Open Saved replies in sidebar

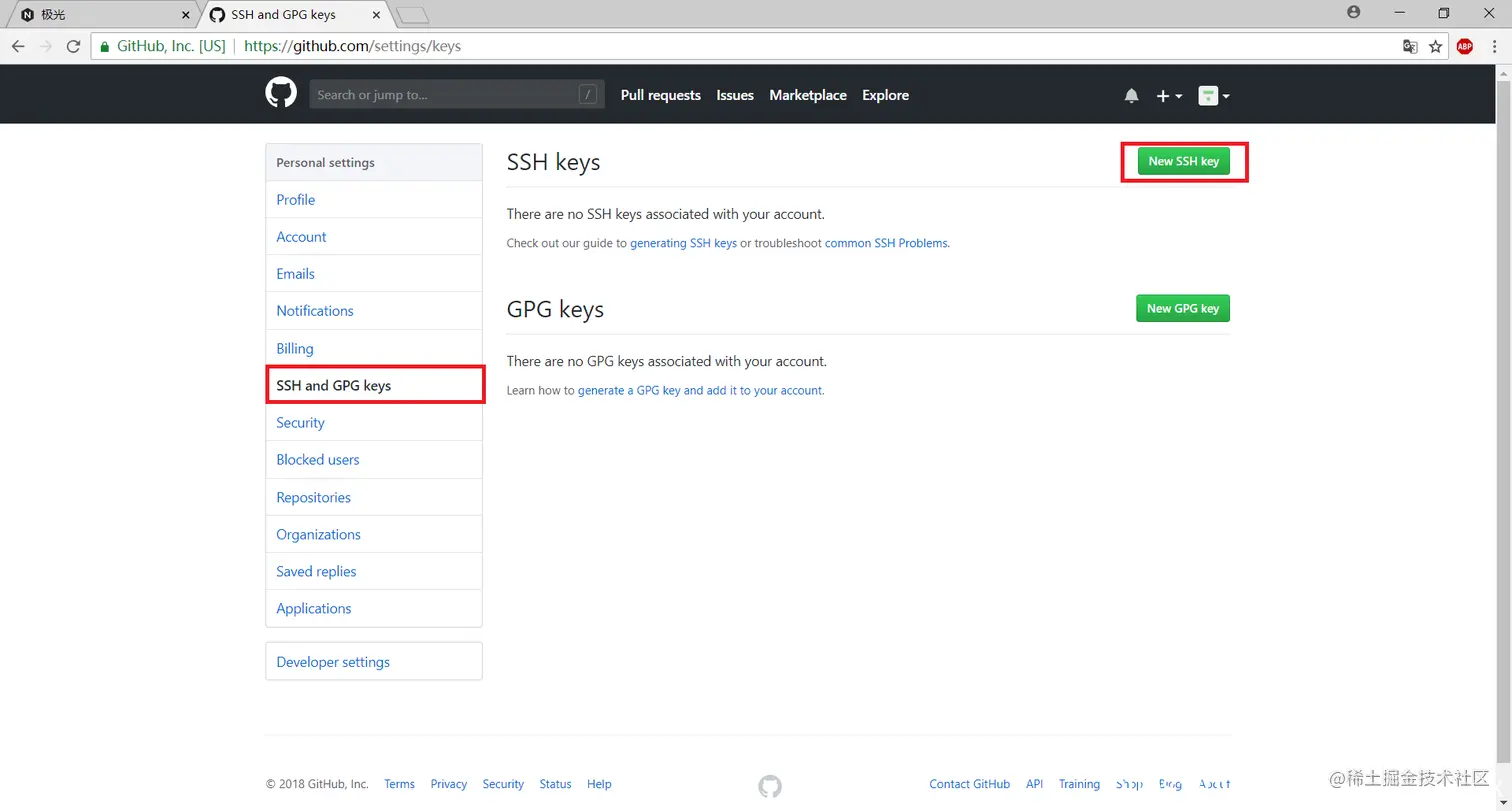click(374, 571)
